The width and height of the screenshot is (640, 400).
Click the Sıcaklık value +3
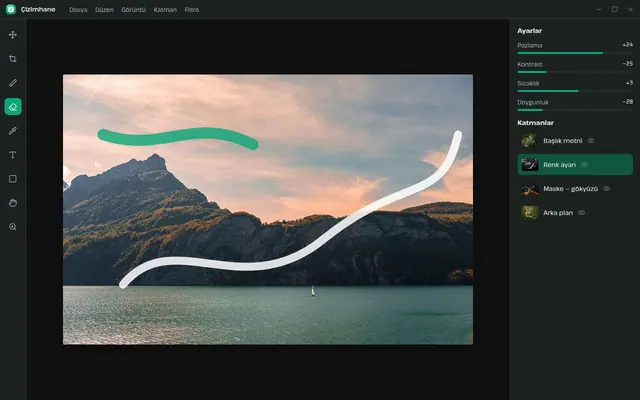(629, 83)
